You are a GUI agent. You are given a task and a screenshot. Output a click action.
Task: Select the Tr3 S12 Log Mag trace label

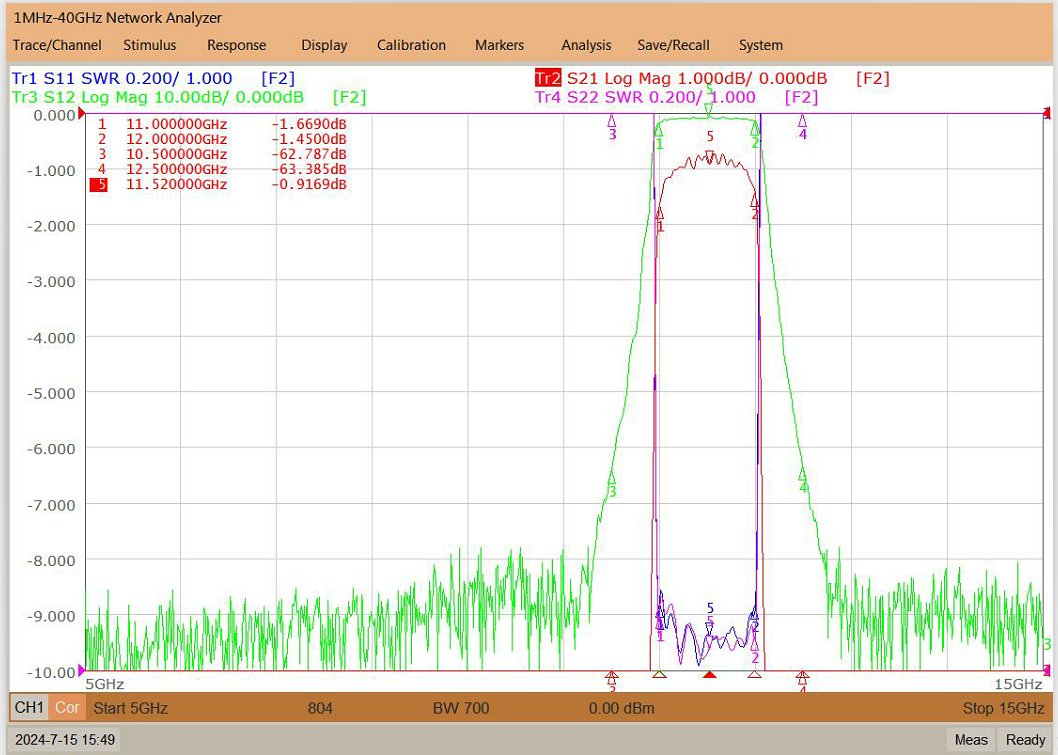click(x=158, y=97)
